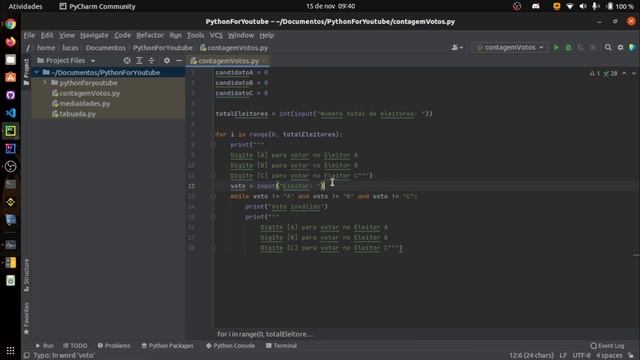Open the Terminal tool window

[x=281, y=346]
